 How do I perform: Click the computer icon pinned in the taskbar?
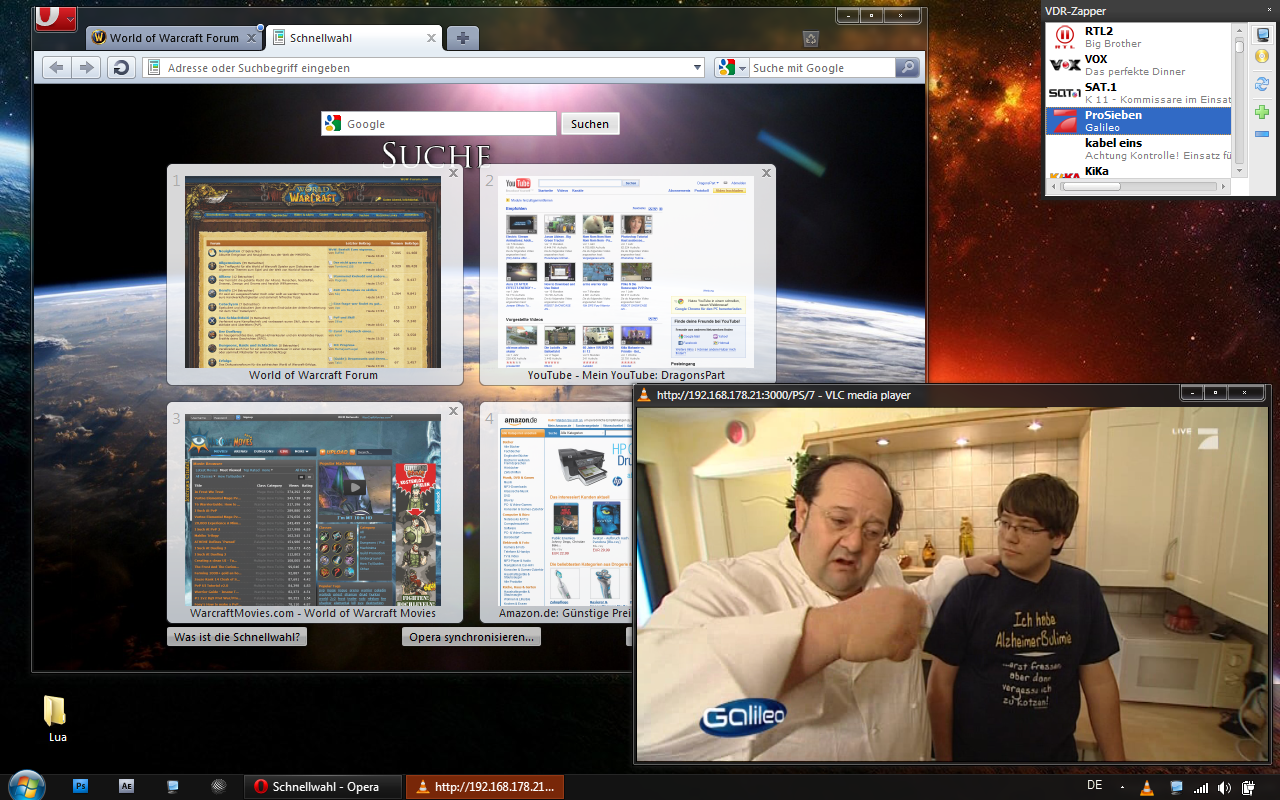pos(173,786)
